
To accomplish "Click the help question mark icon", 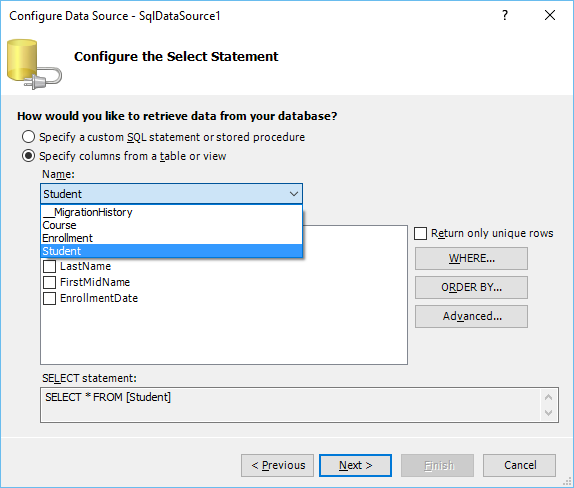I will coord(505,15).
